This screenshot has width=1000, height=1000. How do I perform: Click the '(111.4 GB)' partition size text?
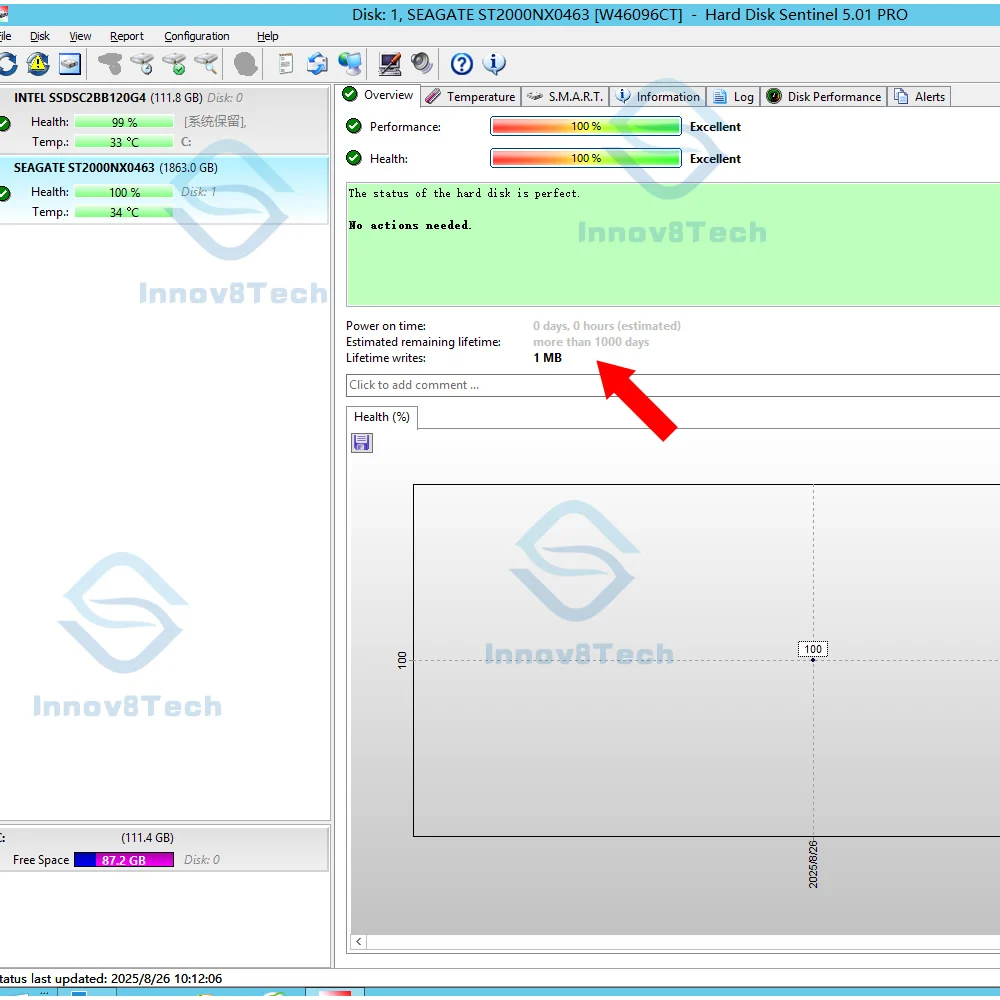click(147, 837)
